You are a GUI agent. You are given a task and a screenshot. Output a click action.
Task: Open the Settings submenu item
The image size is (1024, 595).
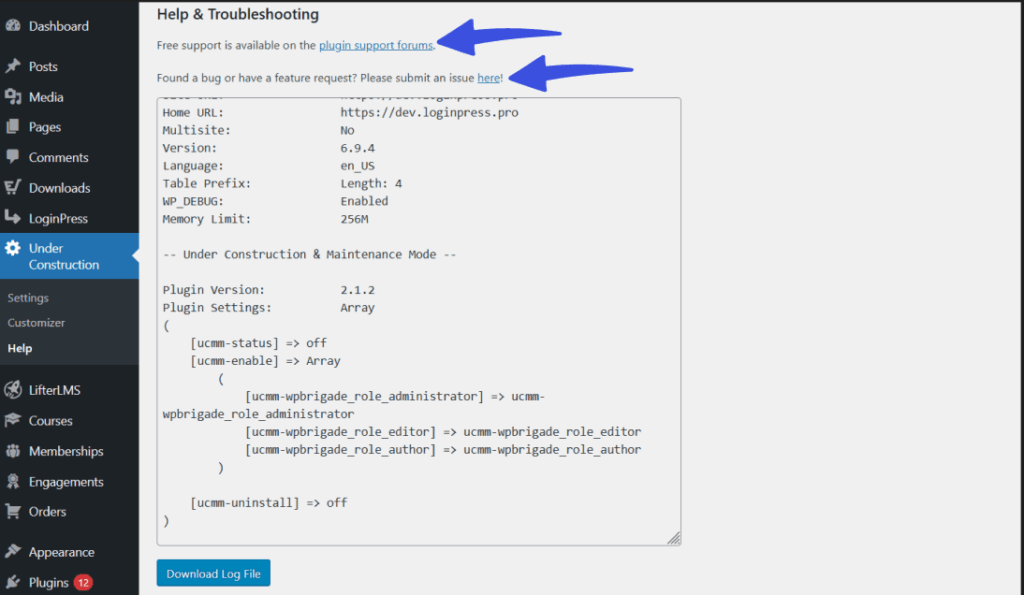click(28, 298)
